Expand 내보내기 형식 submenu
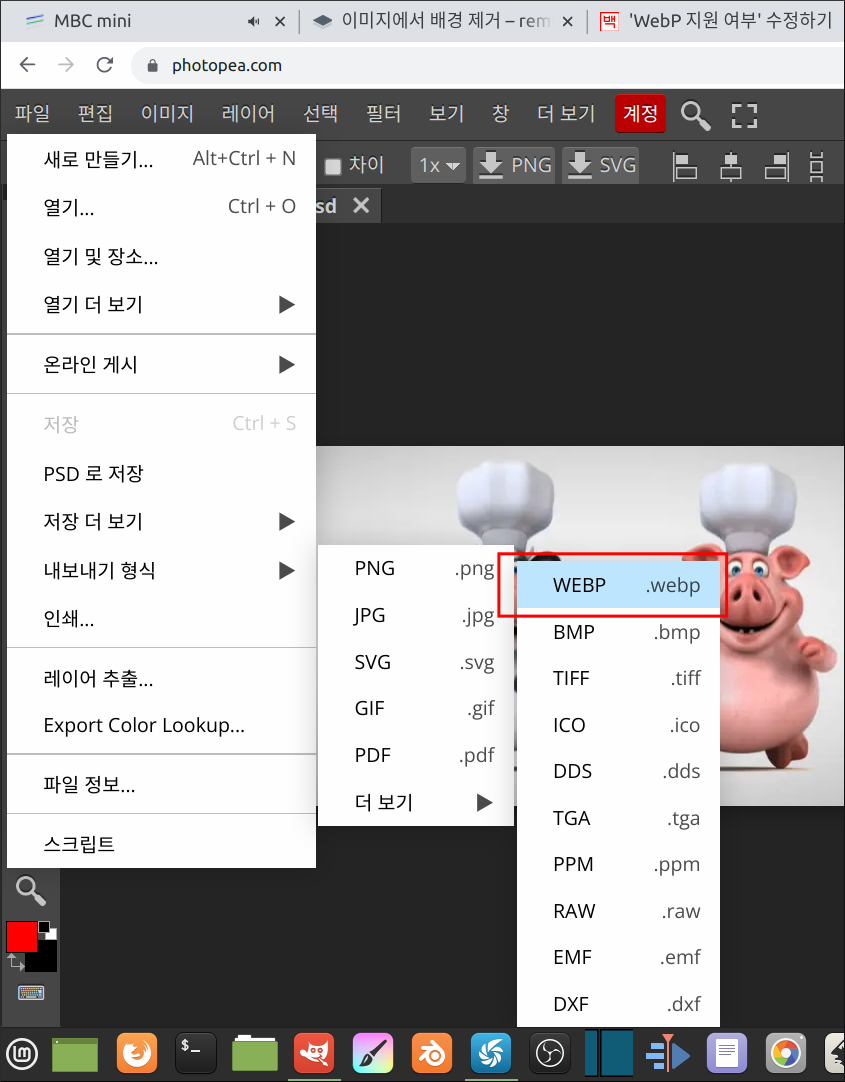The image size is (845, 1082). [161, 571]
